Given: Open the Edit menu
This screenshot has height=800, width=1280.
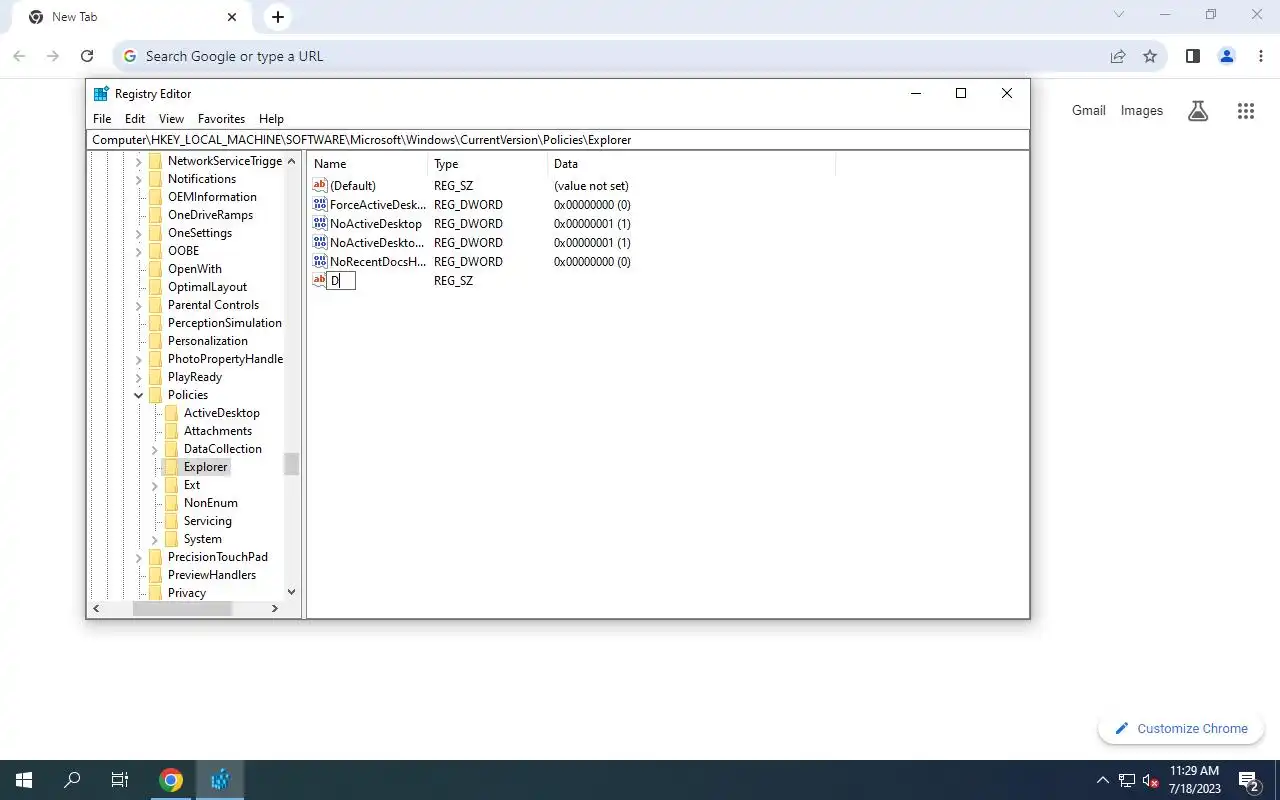Looking at the screenshot, I should [x=135, y=118].
